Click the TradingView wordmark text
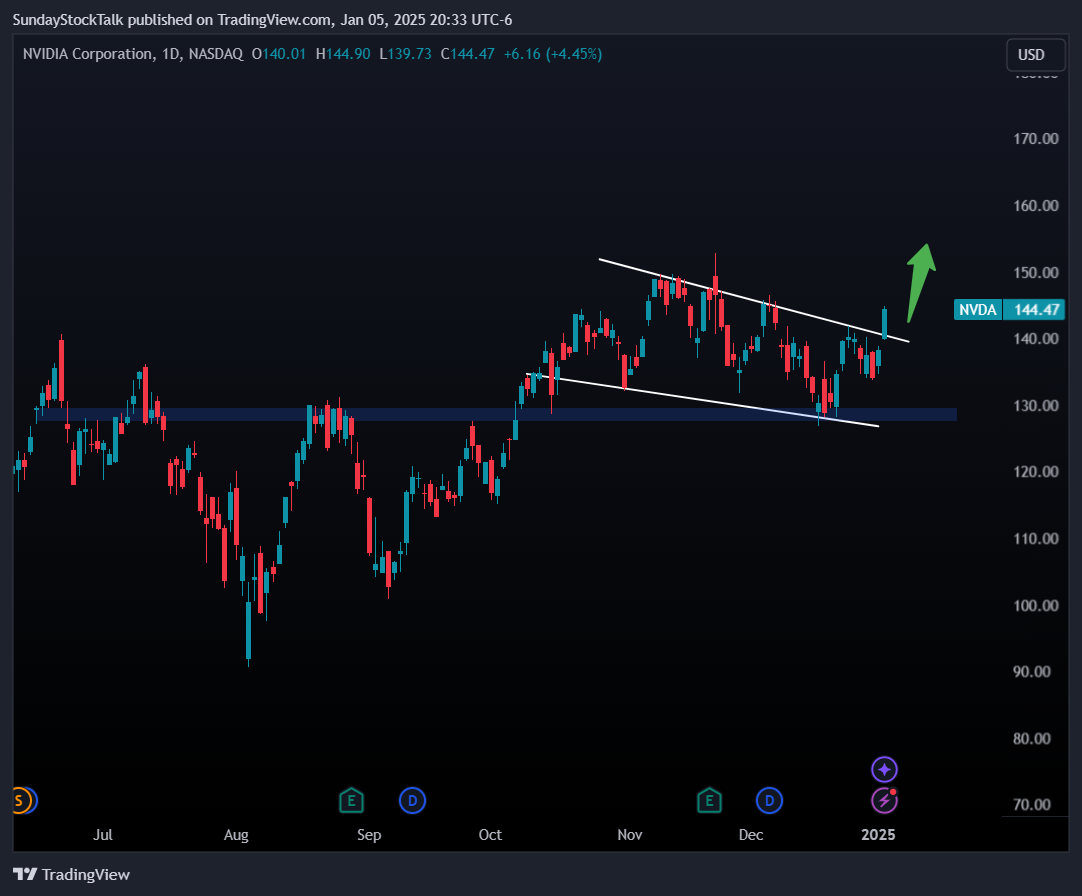This screenshot has width=1082, height=896. point(86,875)
